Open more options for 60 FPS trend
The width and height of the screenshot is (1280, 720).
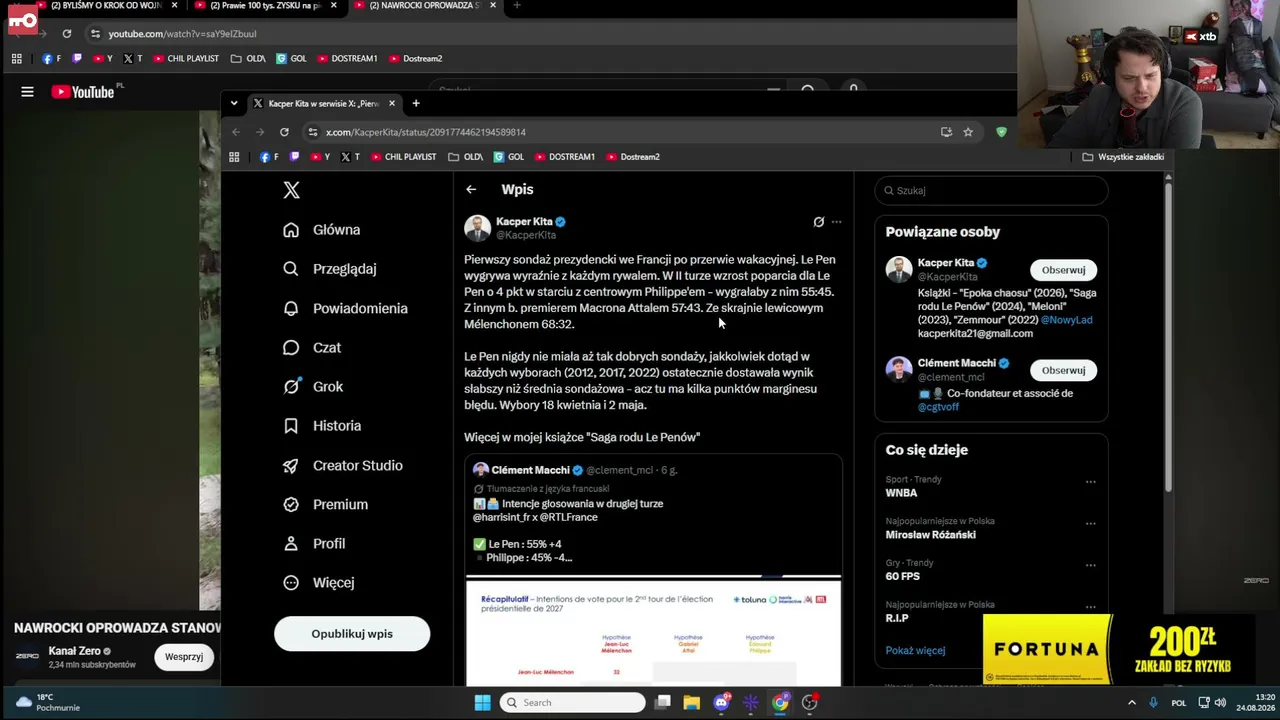(1091, 565)
